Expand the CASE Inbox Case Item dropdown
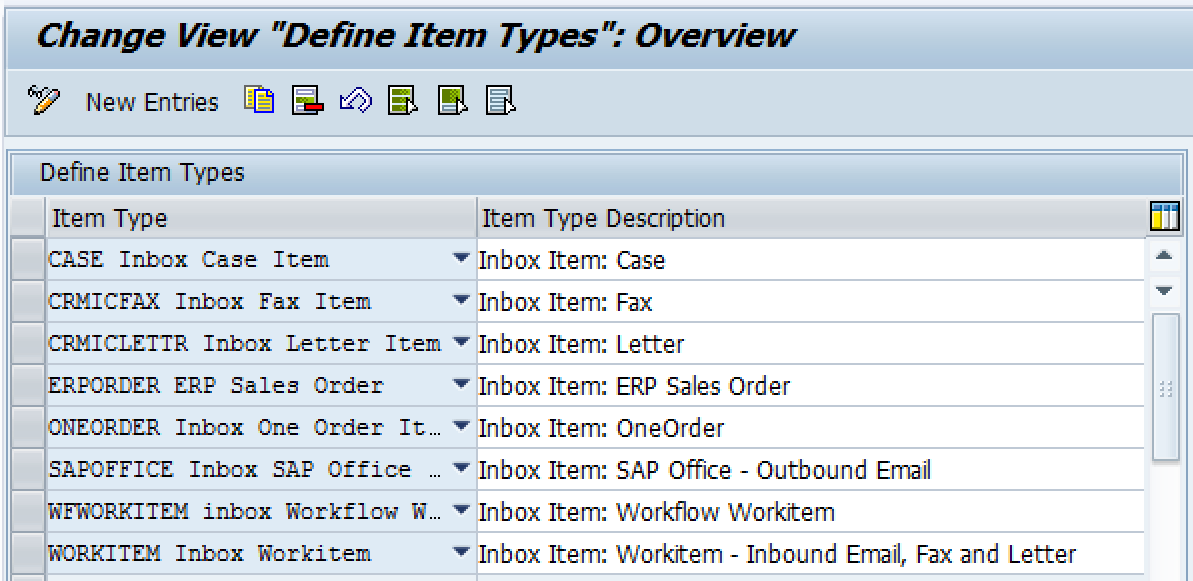This screenshot has height=581, width=1193. coord(461,259)
